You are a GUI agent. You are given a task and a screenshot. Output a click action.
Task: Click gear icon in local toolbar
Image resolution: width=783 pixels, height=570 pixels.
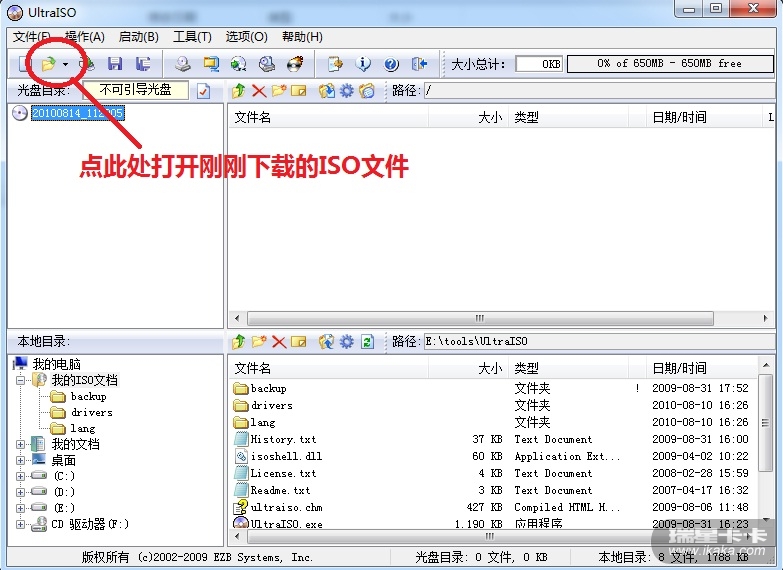coord(347,342)
